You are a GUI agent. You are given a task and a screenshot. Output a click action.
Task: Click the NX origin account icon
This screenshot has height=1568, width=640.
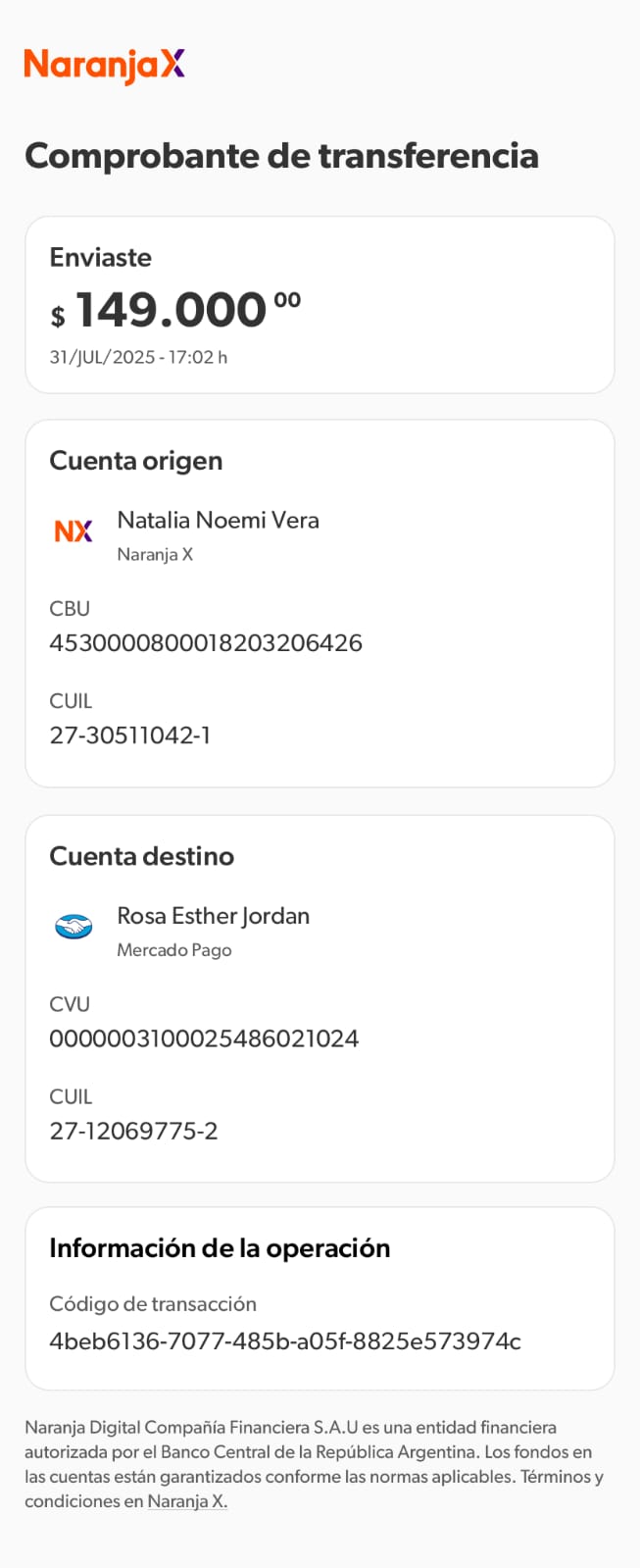pos(74,531)
